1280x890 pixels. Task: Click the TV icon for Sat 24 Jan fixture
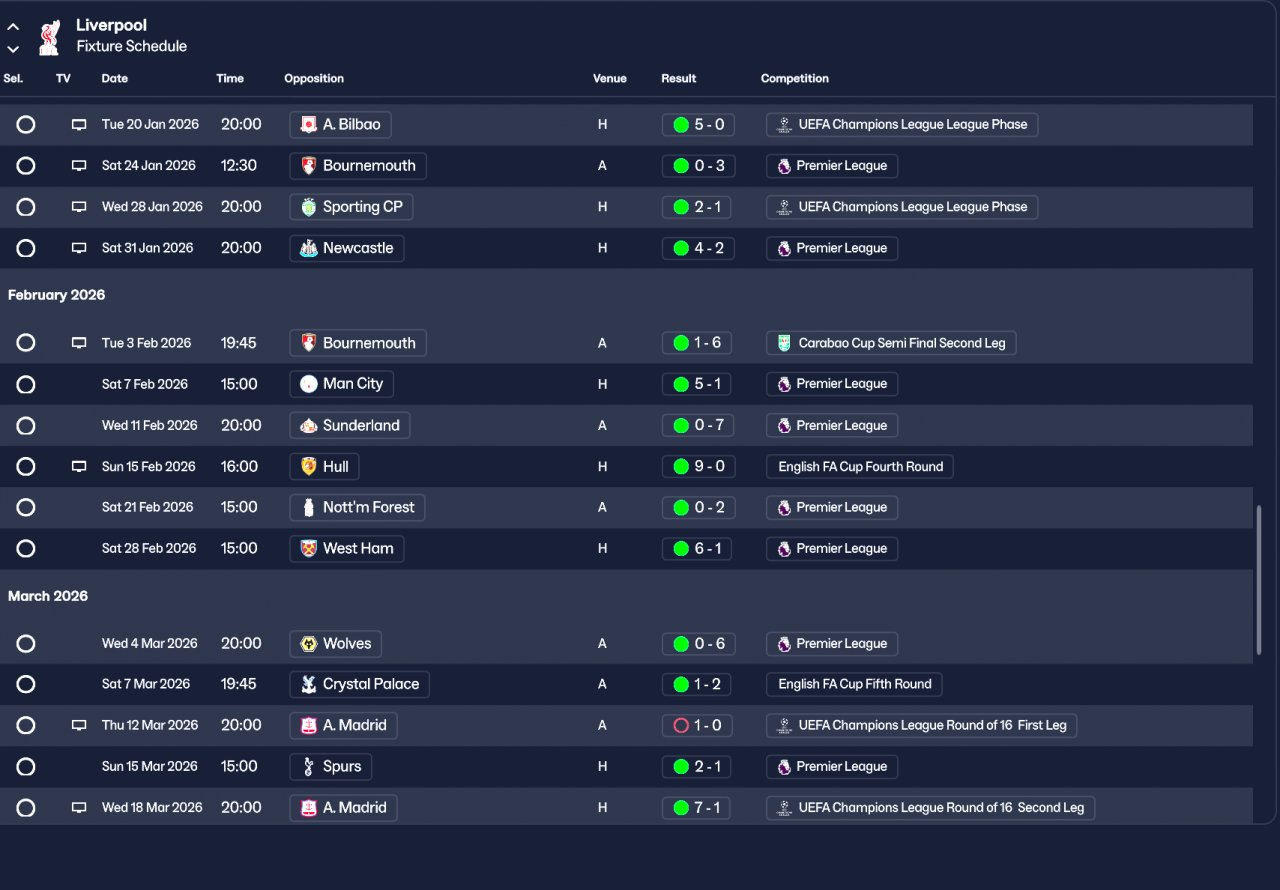click(x=79, y=166)
